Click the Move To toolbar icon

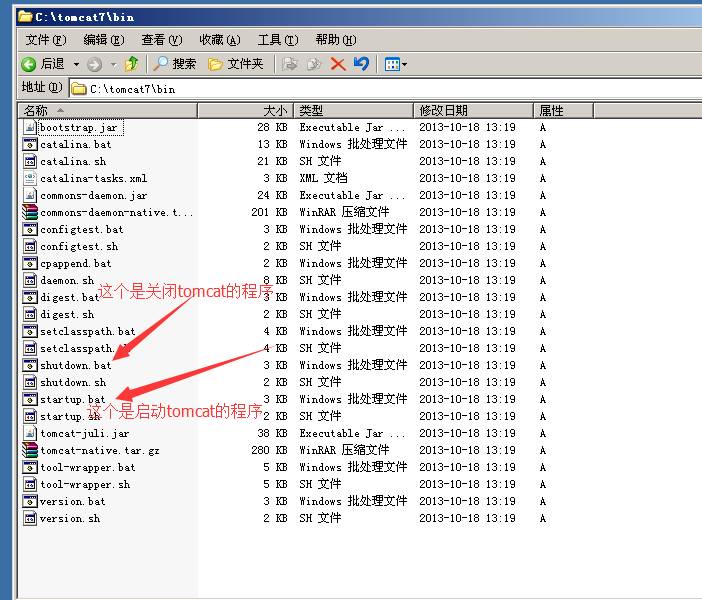coord(290,64)
